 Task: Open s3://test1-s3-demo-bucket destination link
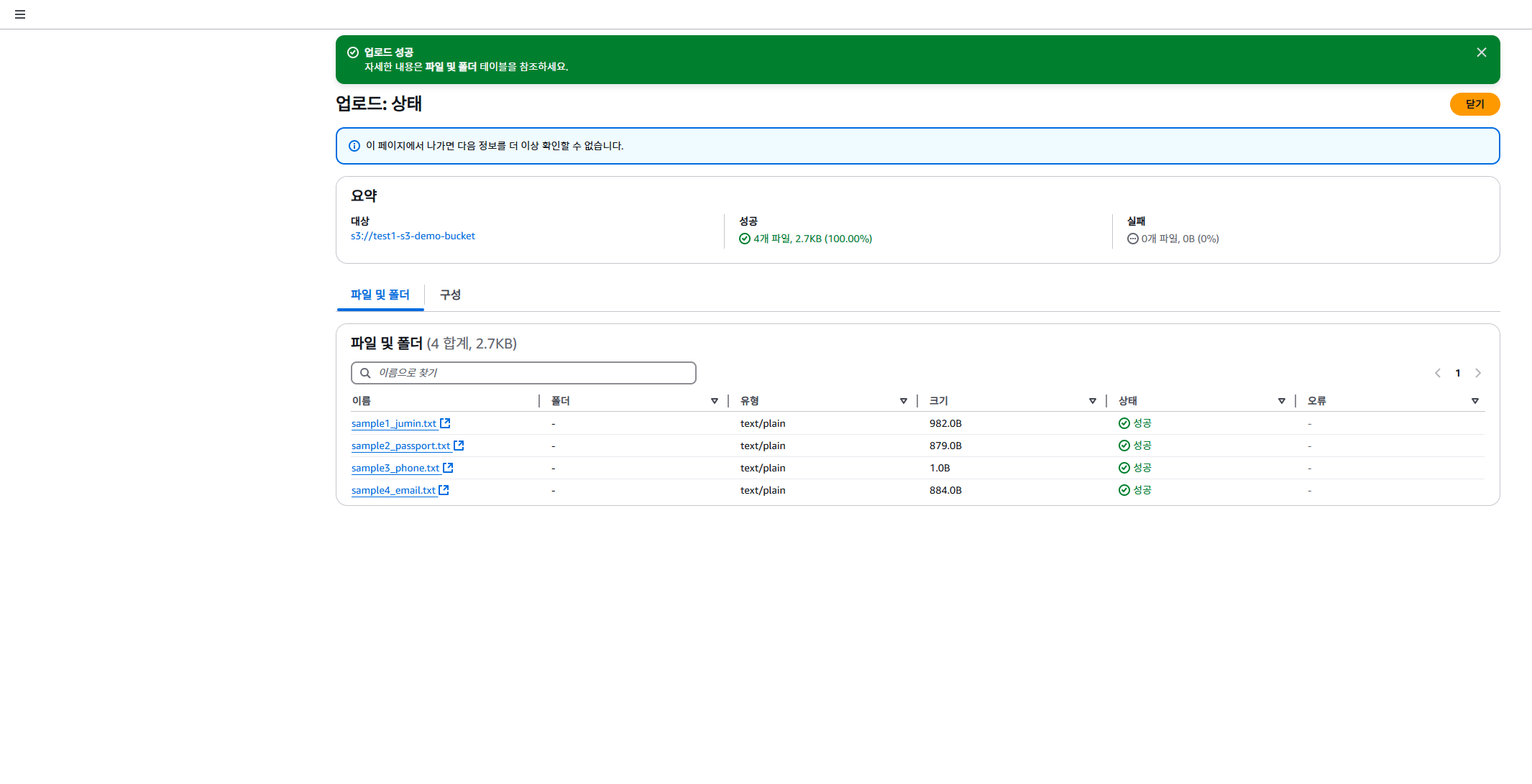click(413, 236)
